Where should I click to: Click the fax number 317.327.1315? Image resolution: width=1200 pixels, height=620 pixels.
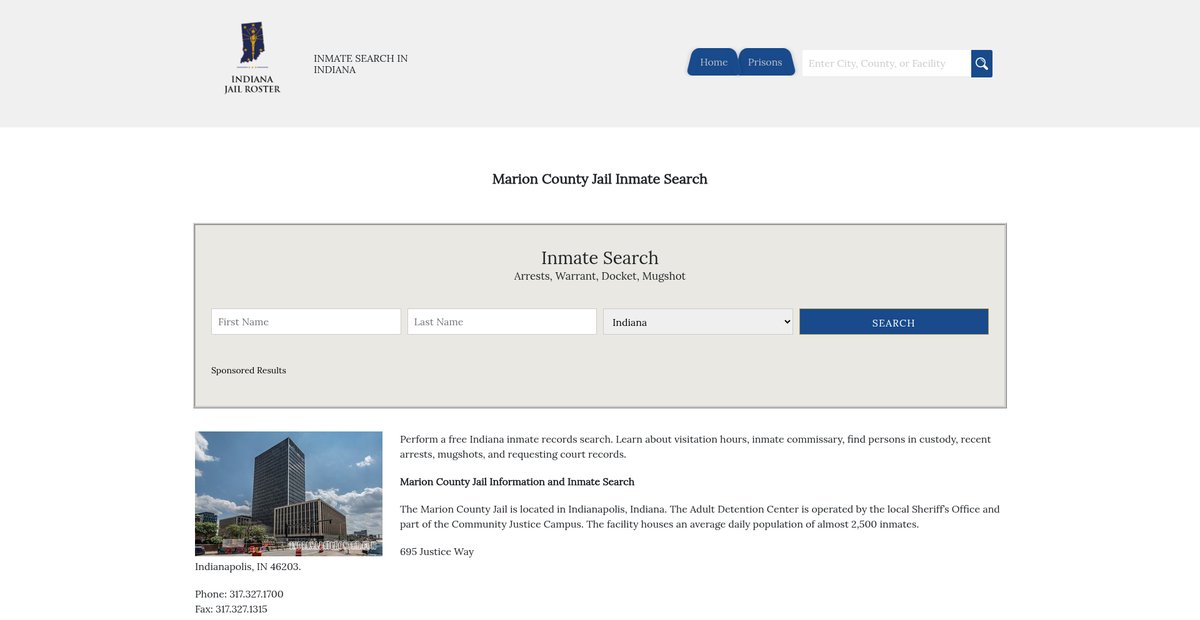click(x=241, y=609)
